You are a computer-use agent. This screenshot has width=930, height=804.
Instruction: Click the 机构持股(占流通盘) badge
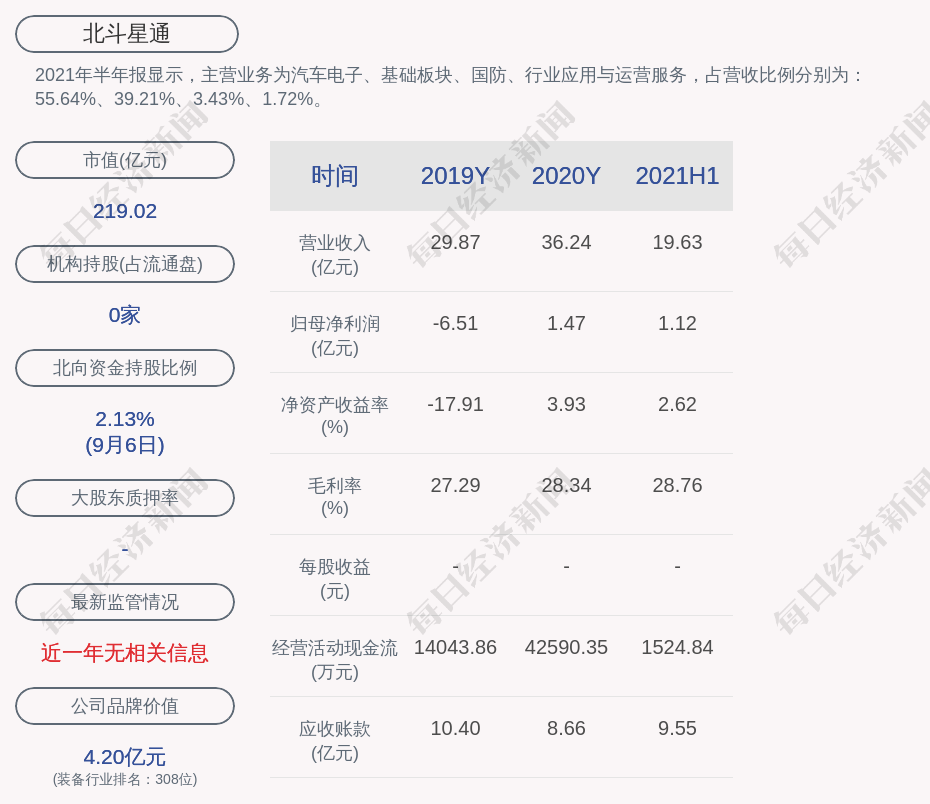[124, 263]
